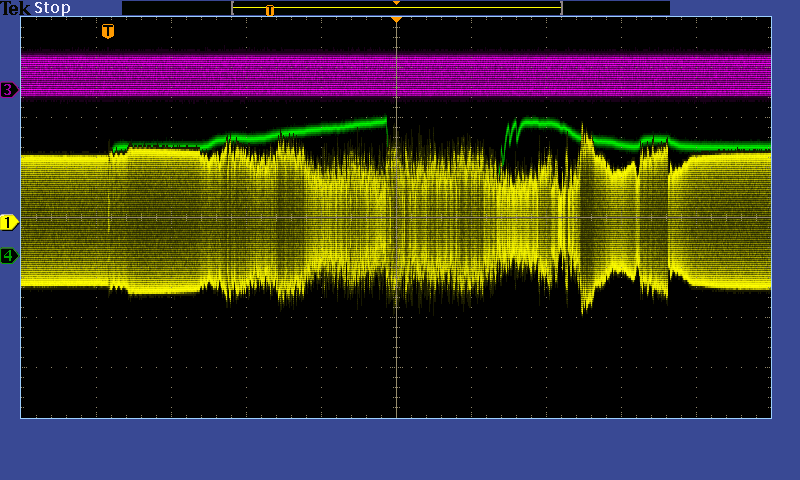Click the tiny orange triangle above the record bar

click(396, 3)
